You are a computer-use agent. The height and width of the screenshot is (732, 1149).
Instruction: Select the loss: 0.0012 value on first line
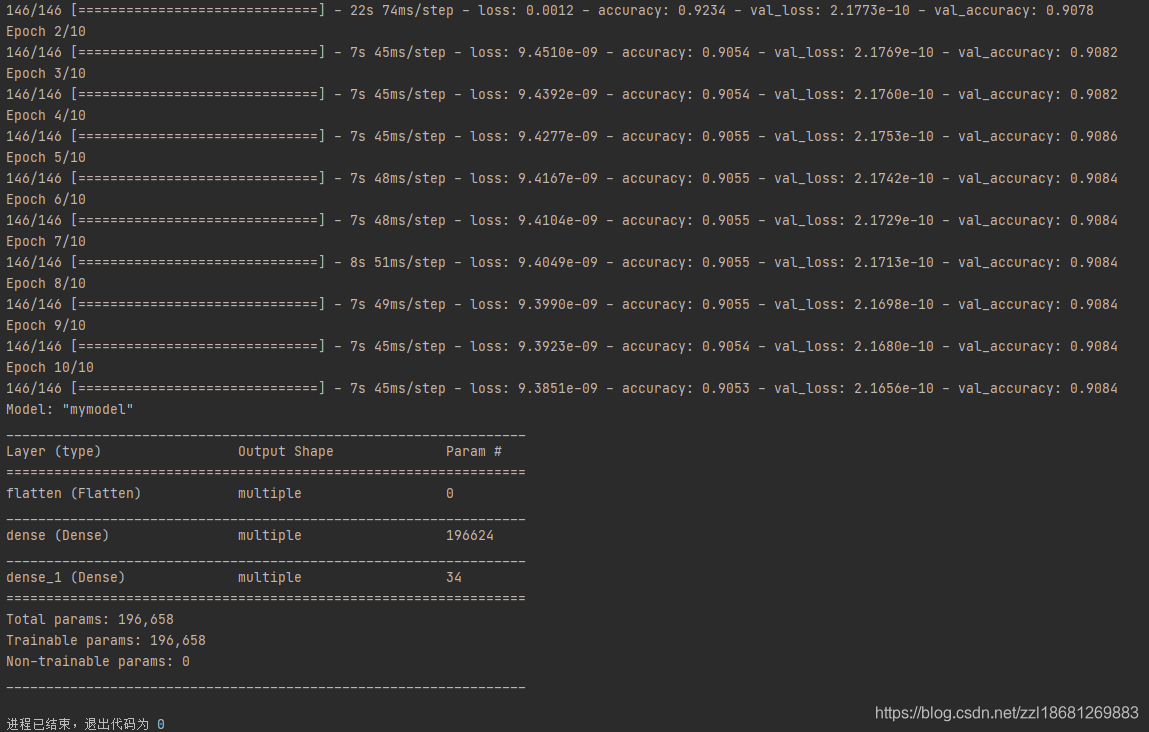(x=527, y=10)
